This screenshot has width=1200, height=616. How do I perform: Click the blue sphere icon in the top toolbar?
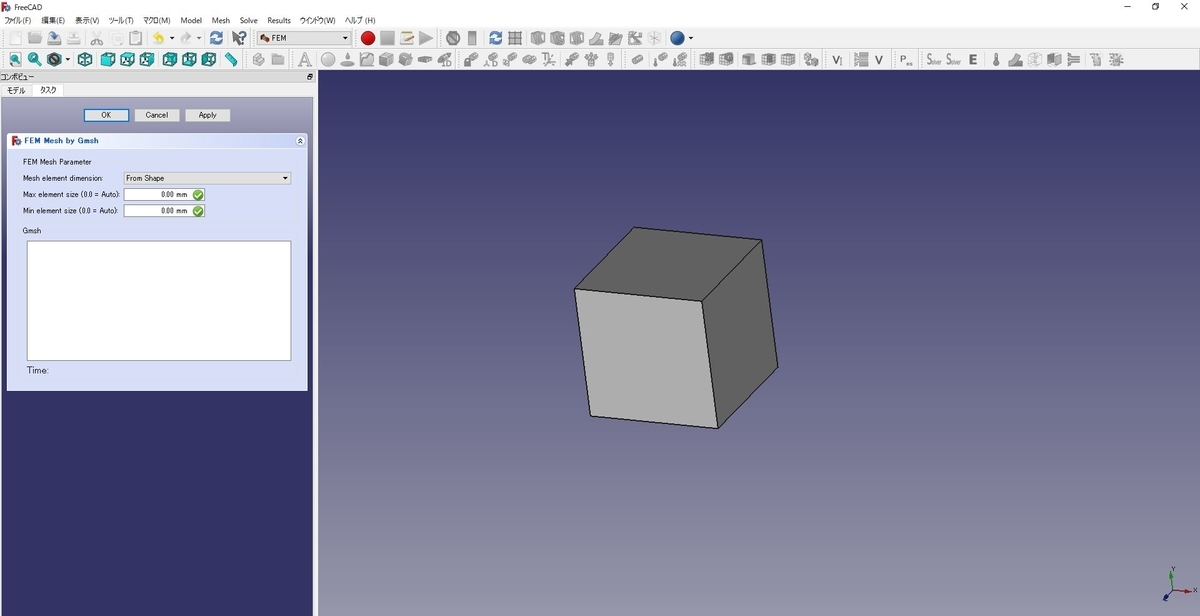677,38
